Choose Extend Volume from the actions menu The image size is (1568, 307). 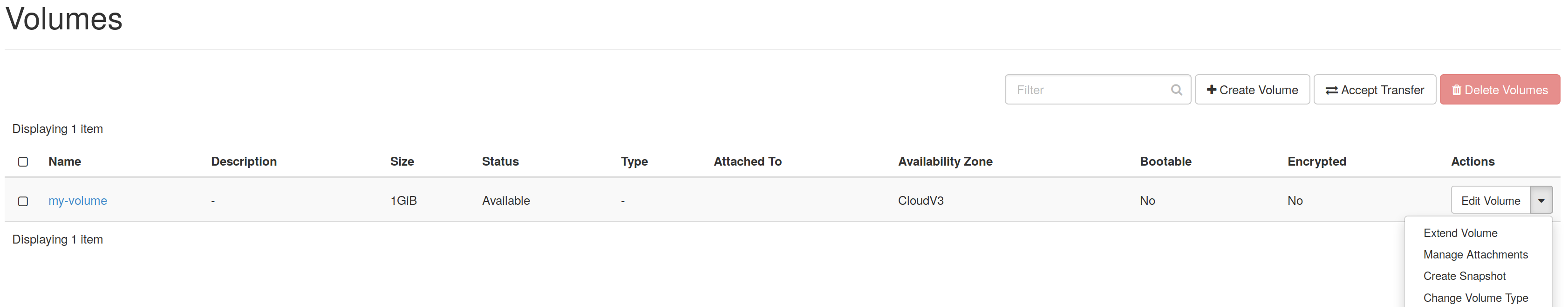pos(1459,233)
